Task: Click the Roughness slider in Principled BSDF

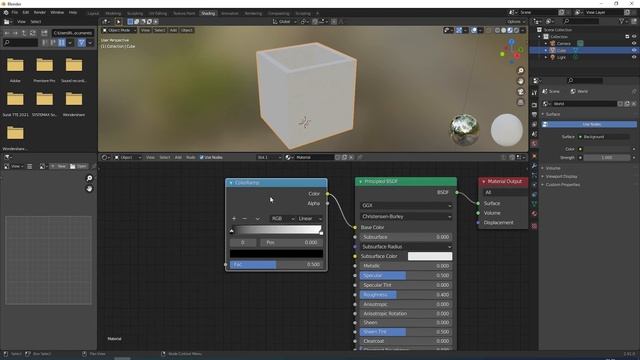Action: click(406, 295)
